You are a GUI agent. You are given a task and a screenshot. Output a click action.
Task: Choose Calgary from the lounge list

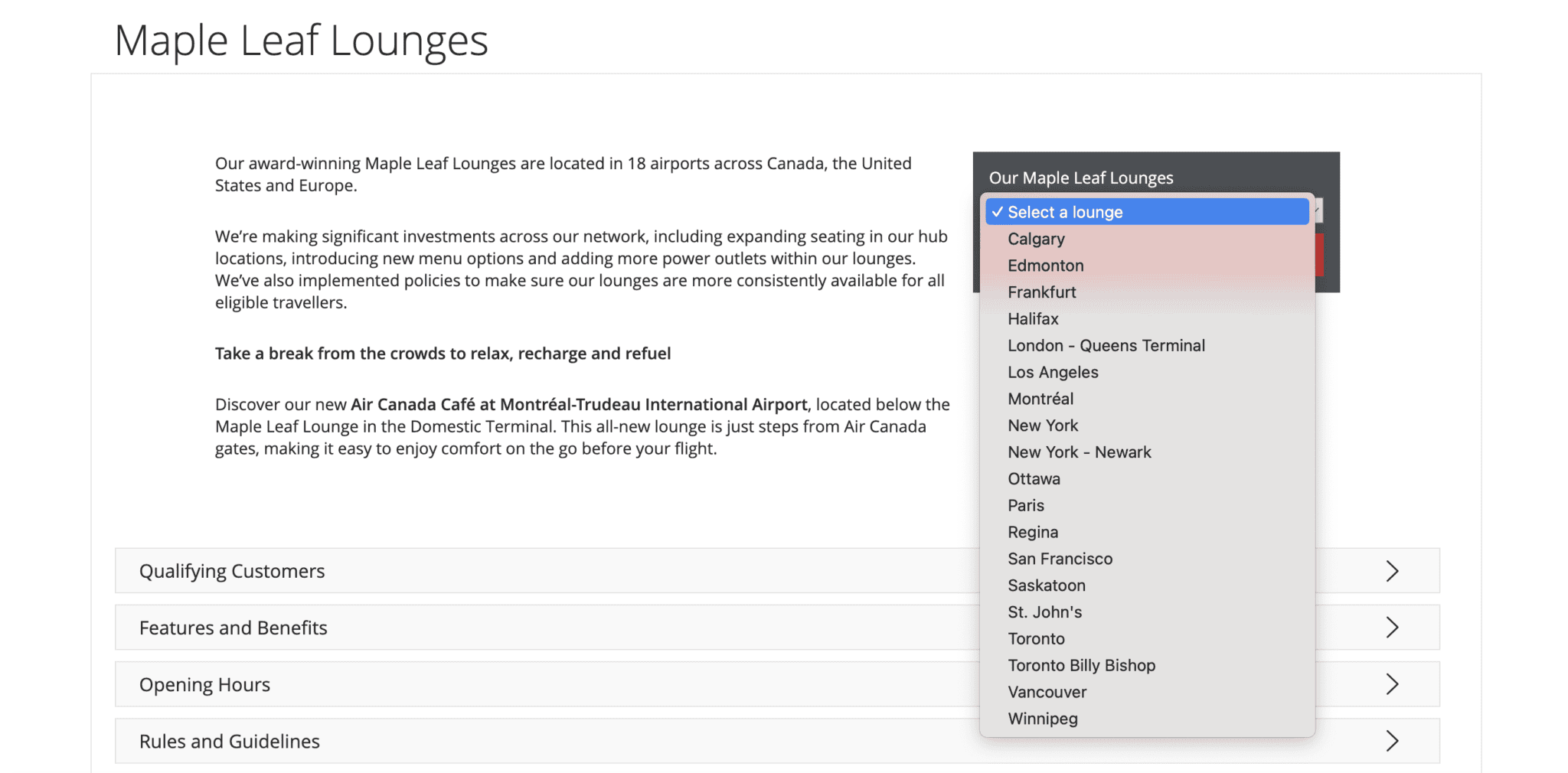[1035, 238]
